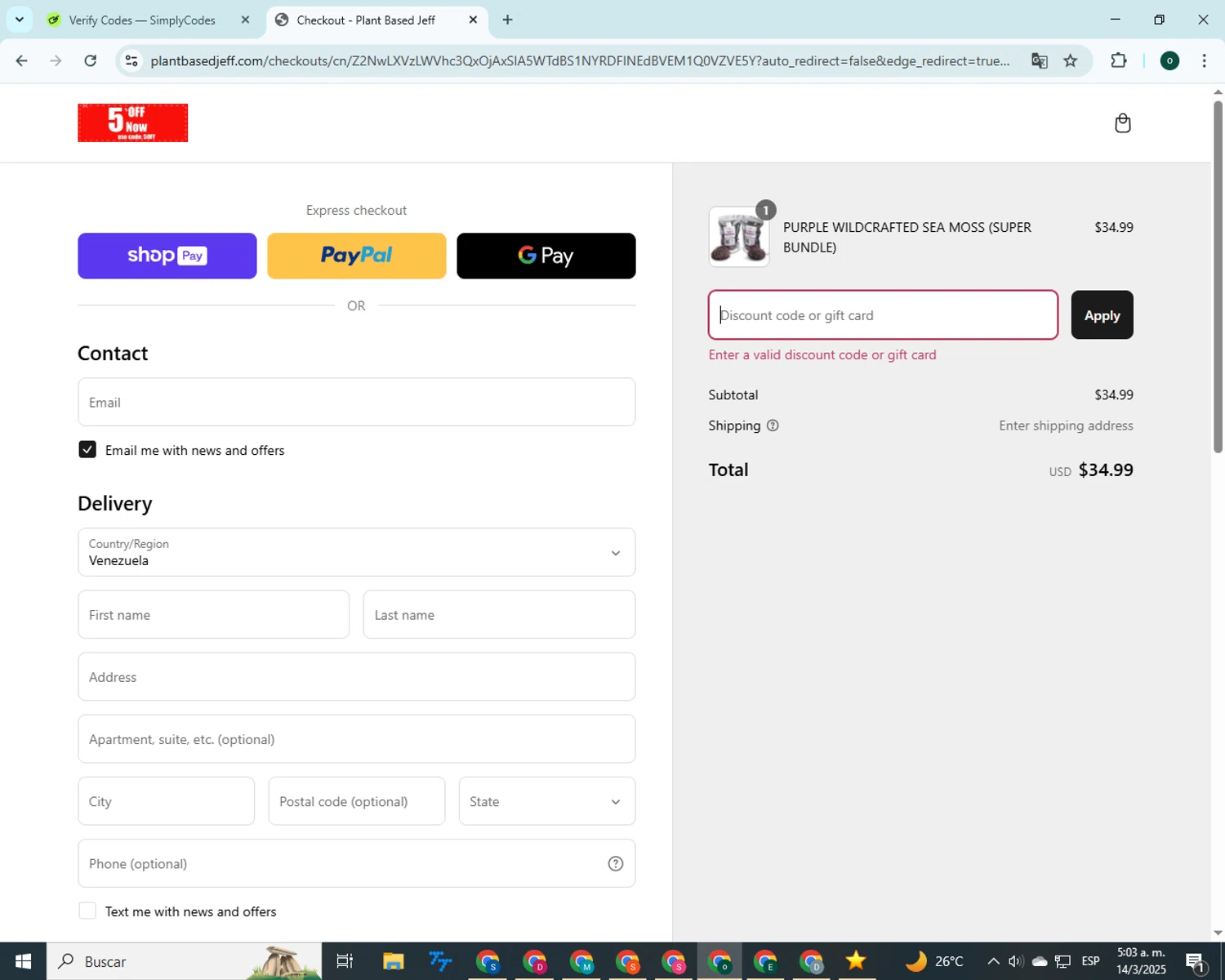Open Chrome profile O in taskbar
Image resolution: width=1225 pixels, height=980 pixels.
tap(720, 961)
